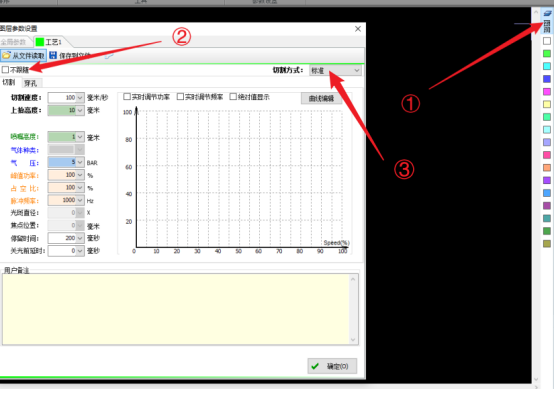Open the 切割方式 dropdown
Screen dimensions: 554x395
(x=335, y=70)
